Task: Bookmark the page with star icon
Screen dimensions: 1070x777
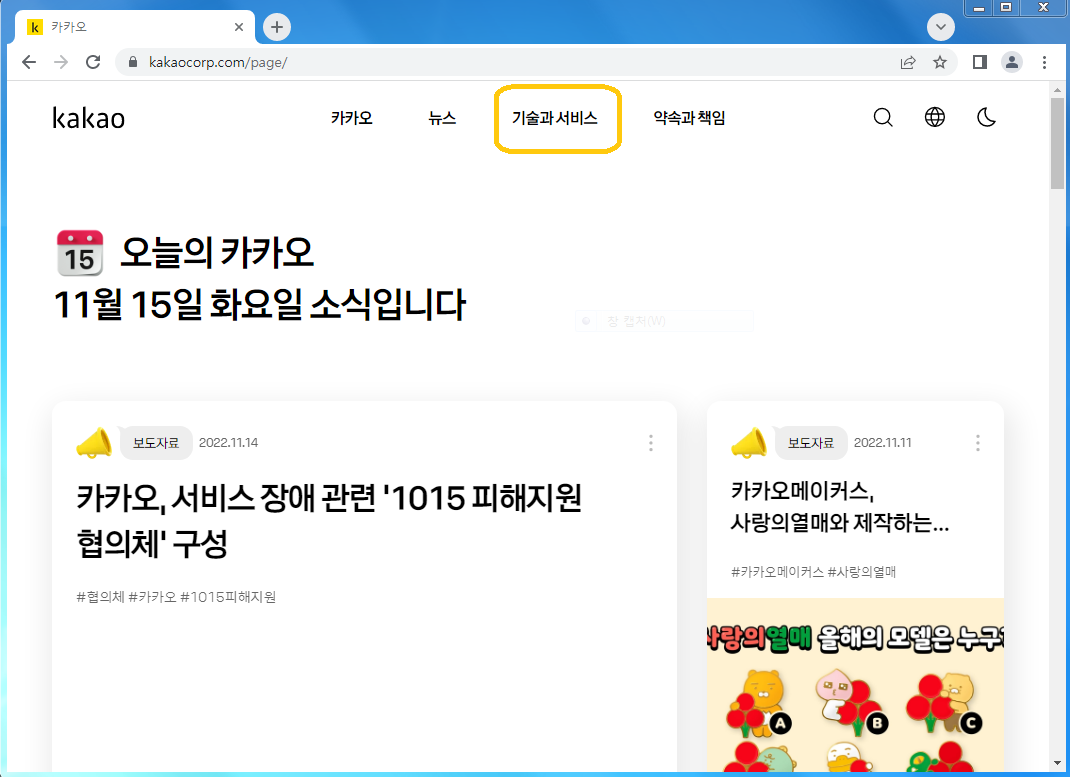Action: [940, 62]
